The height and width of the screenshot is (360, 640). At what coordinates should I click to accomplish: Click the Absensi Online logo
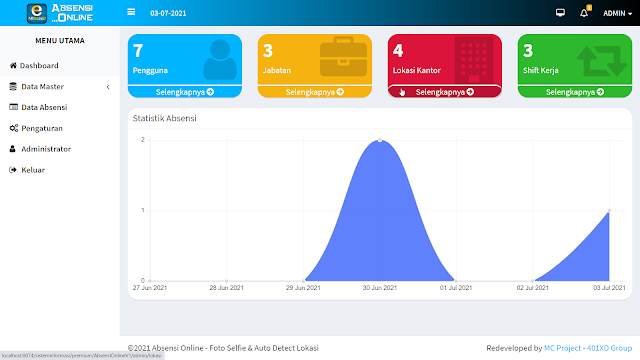pos(60,13)
